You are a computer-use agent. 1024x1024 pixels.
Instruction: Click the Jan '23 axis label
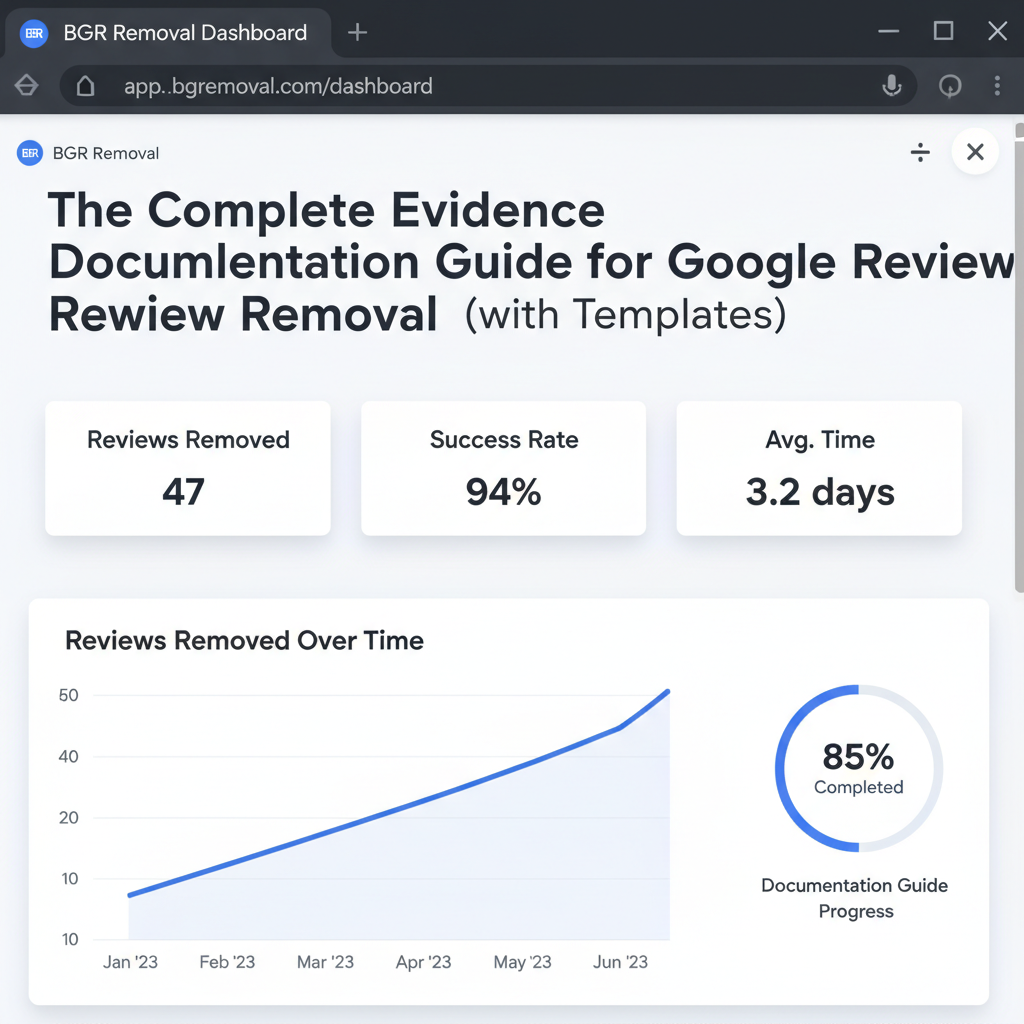tap(131, 962)
